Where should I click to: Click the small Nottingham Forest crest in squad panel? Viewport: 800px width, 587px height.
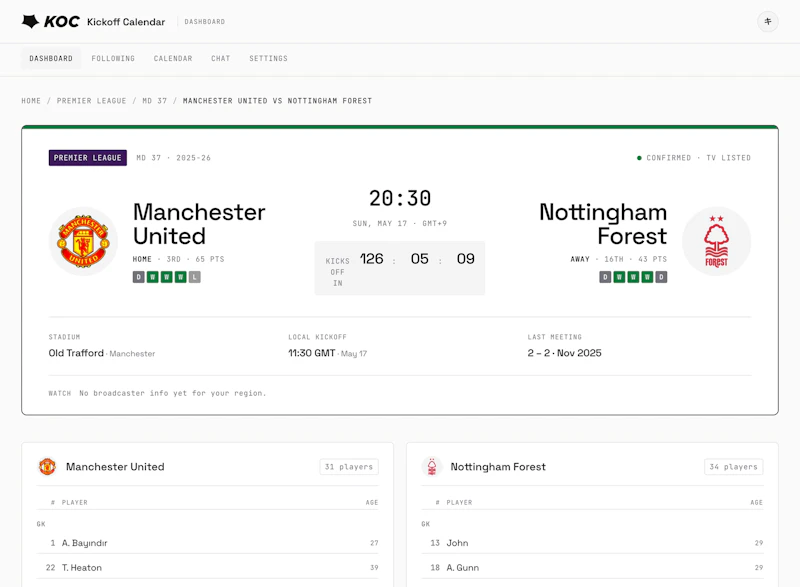point(432,467)
